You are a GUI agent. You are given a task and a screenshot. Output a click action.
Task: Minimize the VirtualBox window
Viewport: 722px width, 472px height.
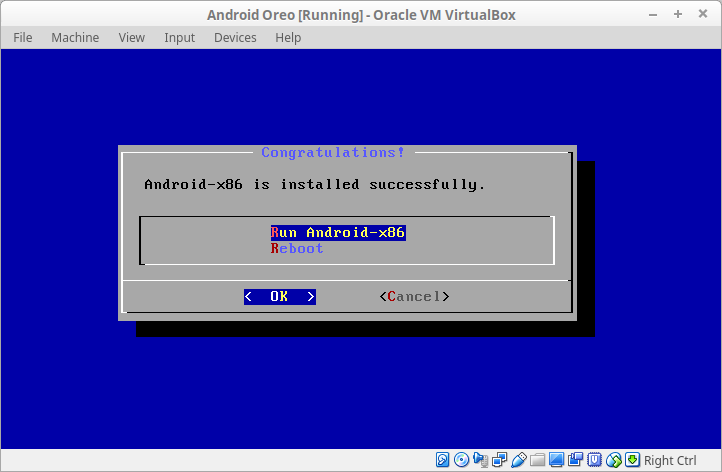coord(653,15)
